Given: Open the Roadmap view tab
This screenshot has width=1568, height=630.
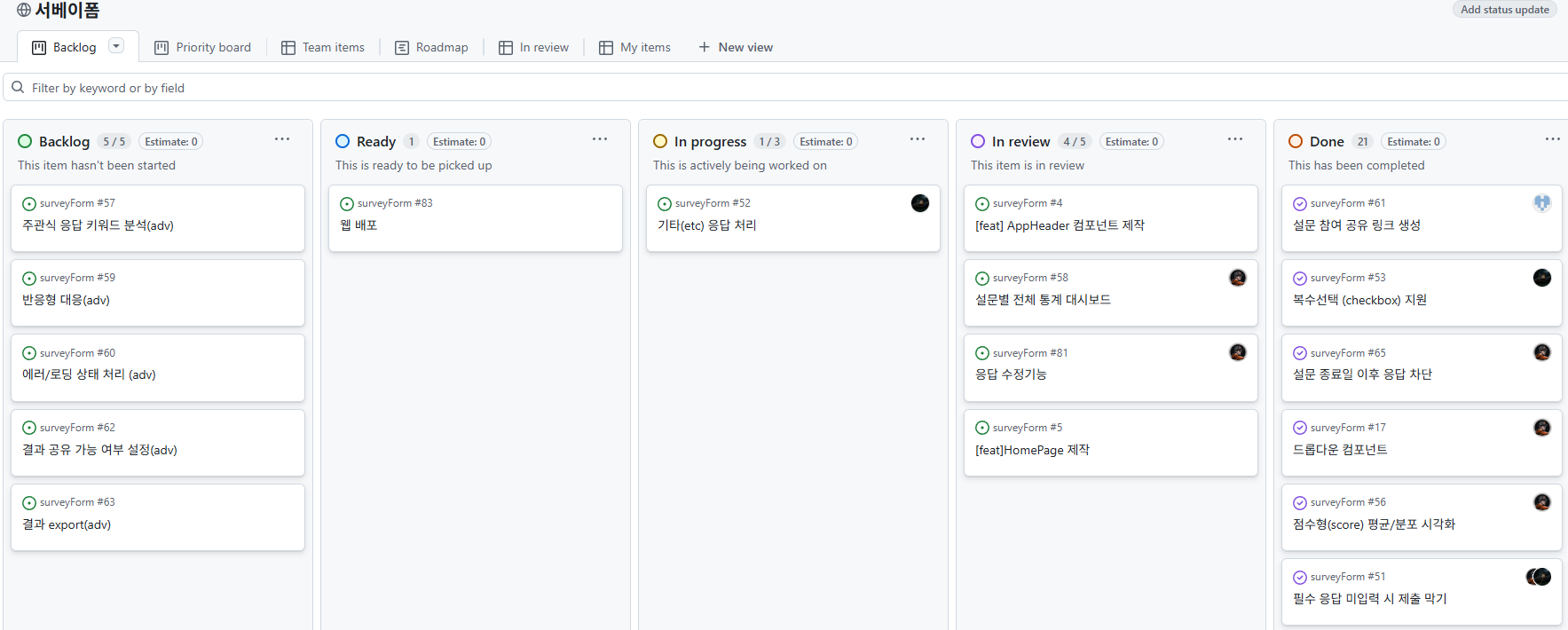Looking at the screenshot, I should (x=431, y=47).
